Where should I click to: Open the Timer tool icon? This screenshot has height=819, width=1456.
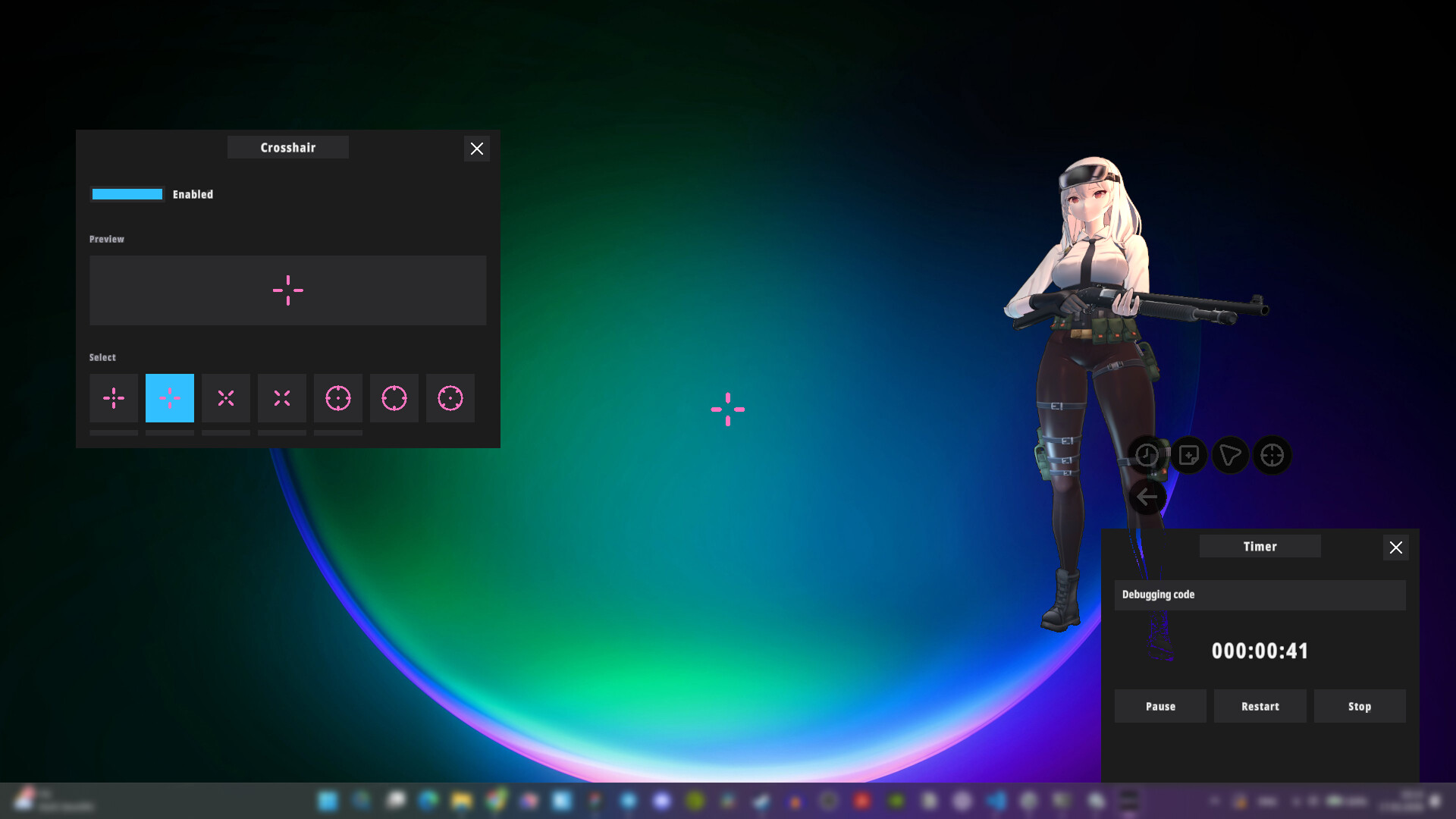pos(1147,455)
